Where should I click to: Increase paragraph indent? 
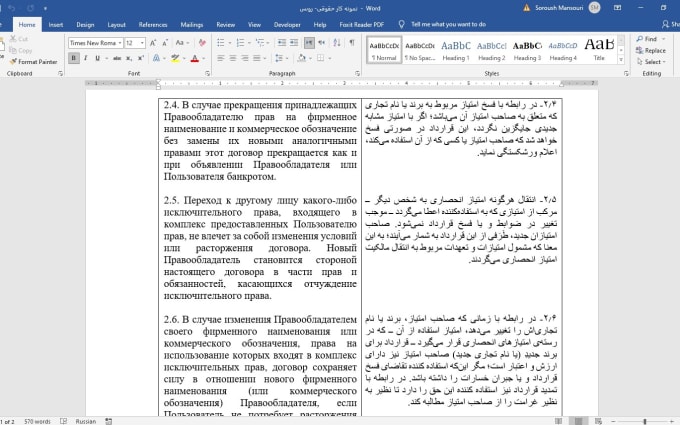[294, 42]
